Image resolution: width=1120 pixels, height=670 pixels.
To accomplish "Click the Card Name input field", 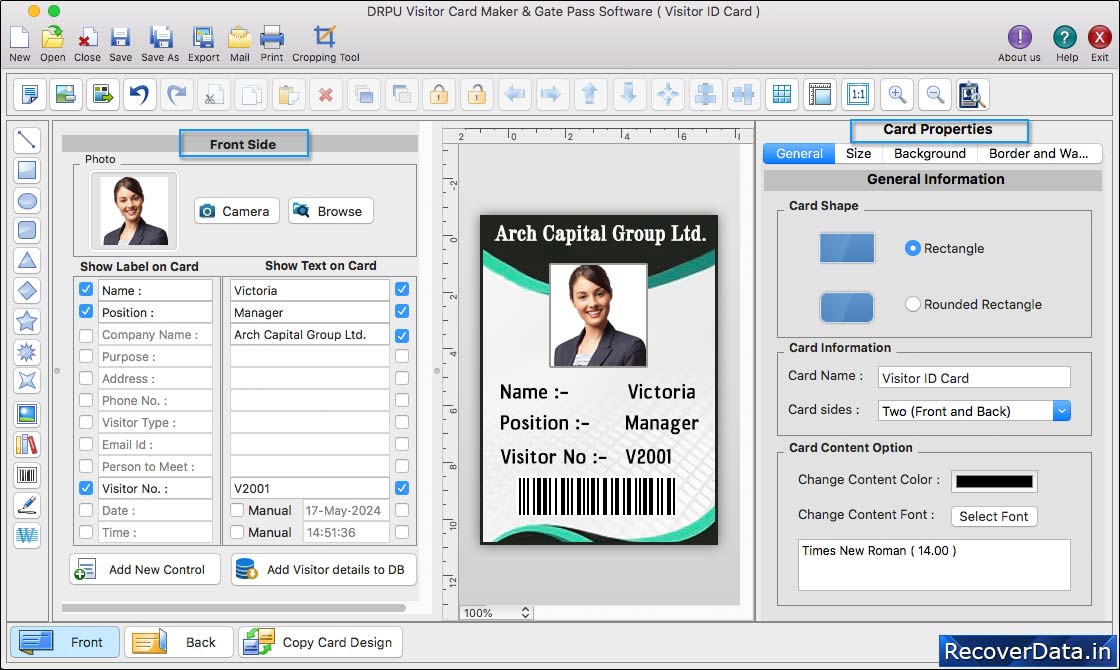I will coord(974,378).
